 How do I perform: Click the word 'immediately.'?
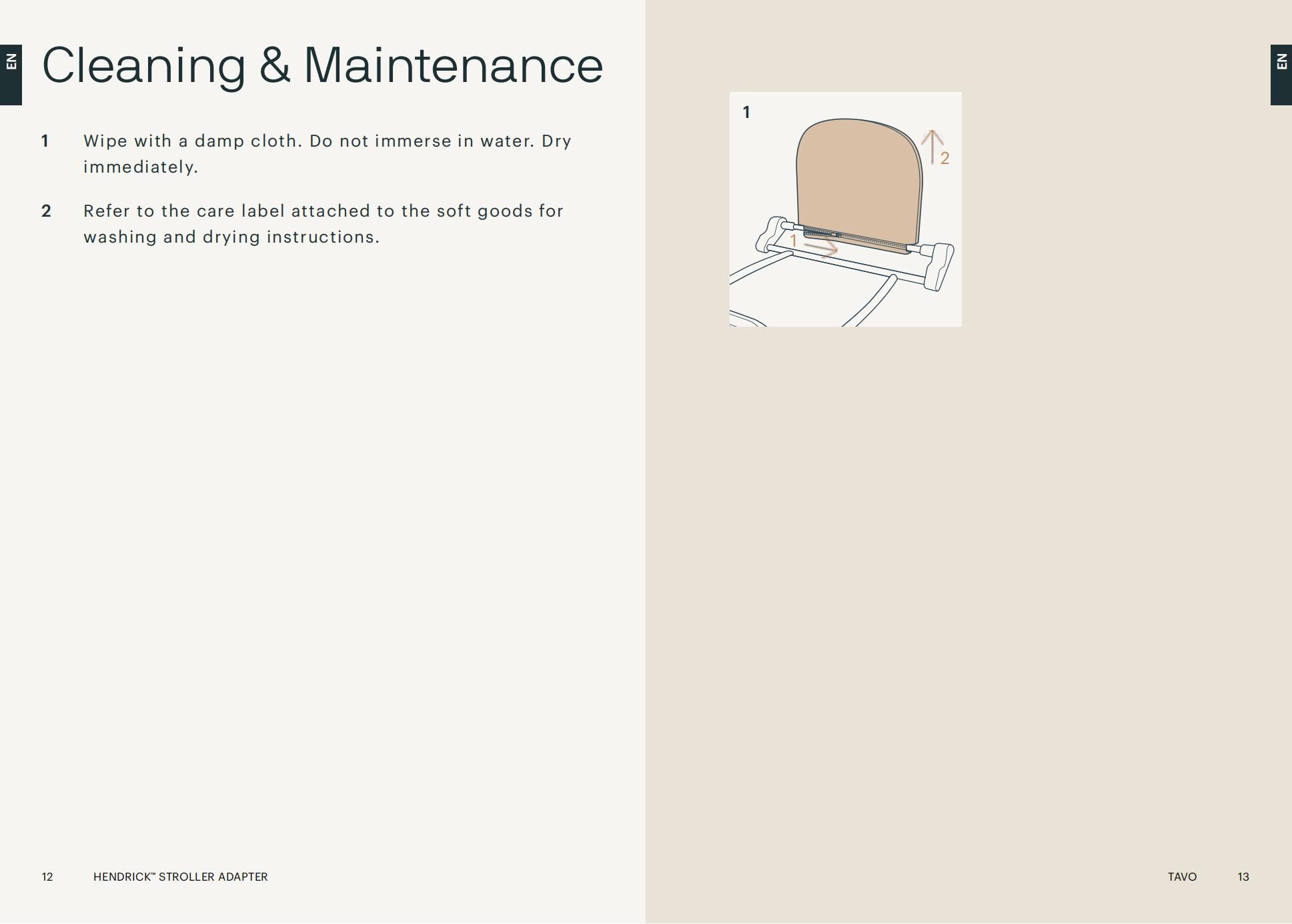[141, 167]
